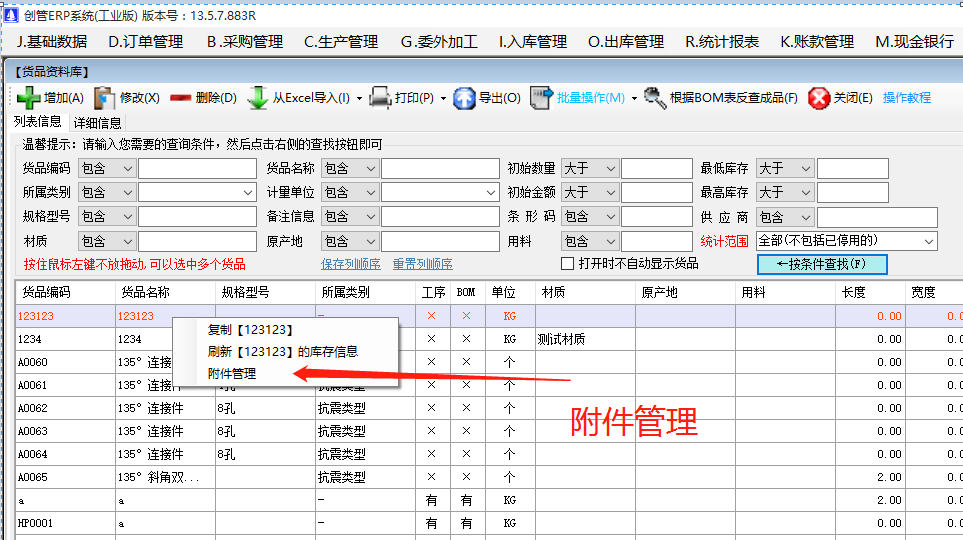Select 附件管理 from context menu
Viewport: 963px width, 540px height.
click(x=232, y=373)
